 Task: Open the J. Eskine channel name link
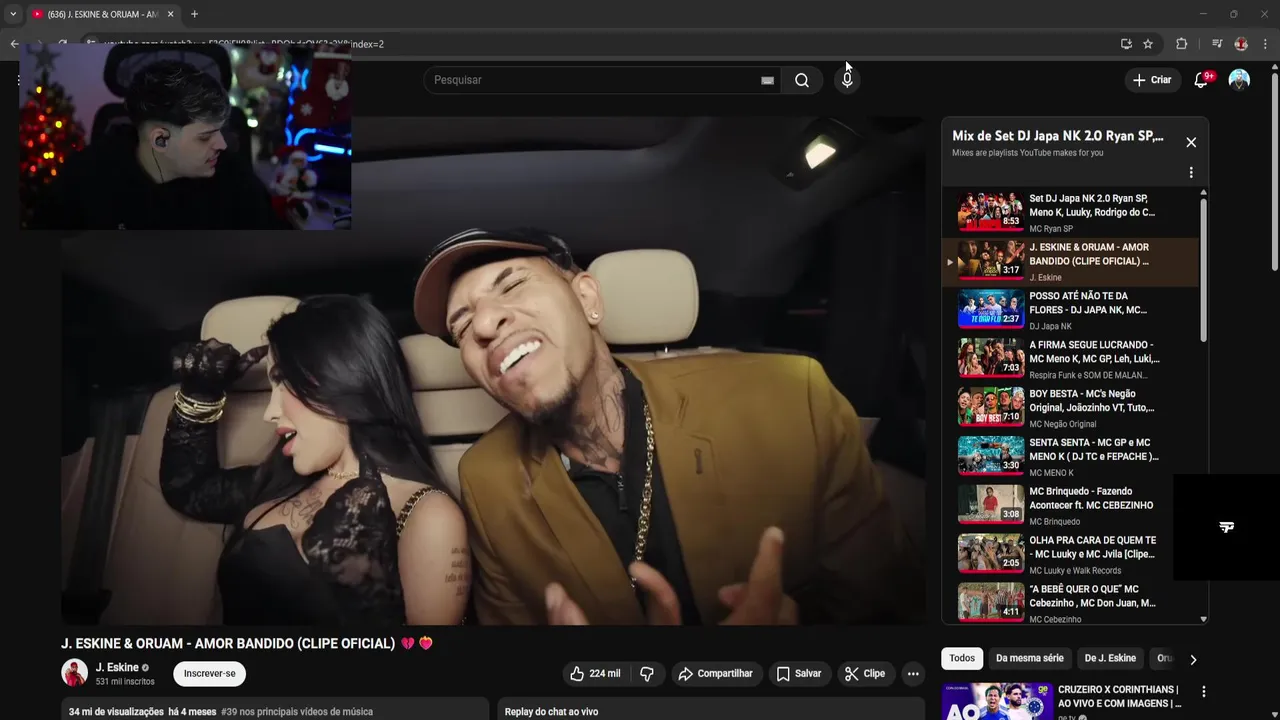[x=117, y=667]
